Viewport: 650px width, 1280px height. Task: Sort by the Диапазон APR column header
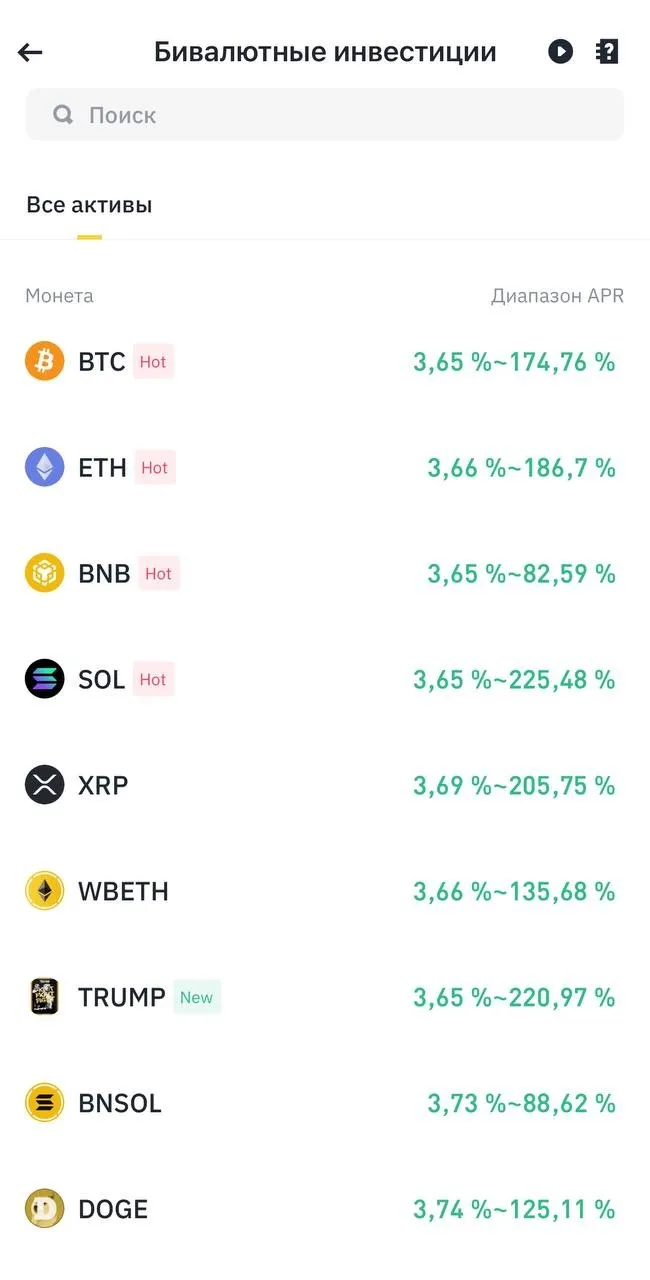(x=557, y=296)
